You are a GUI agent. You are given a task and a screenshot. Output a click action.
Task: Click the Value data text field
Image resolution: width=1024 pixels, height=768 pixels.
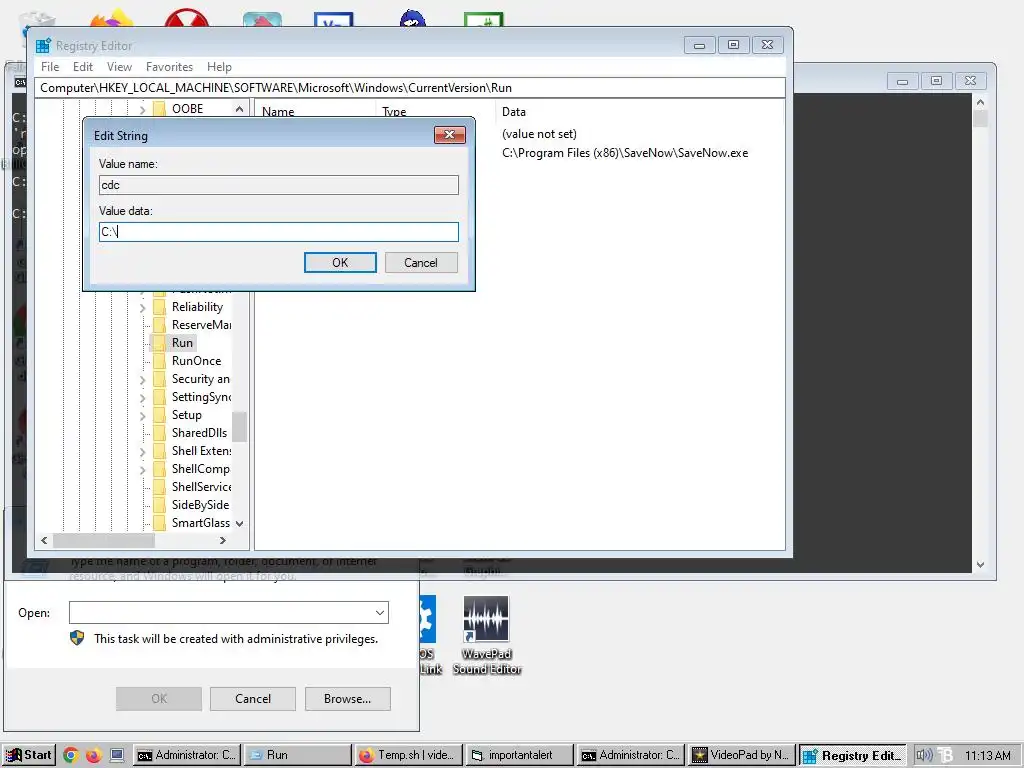[x=279, y=232]
